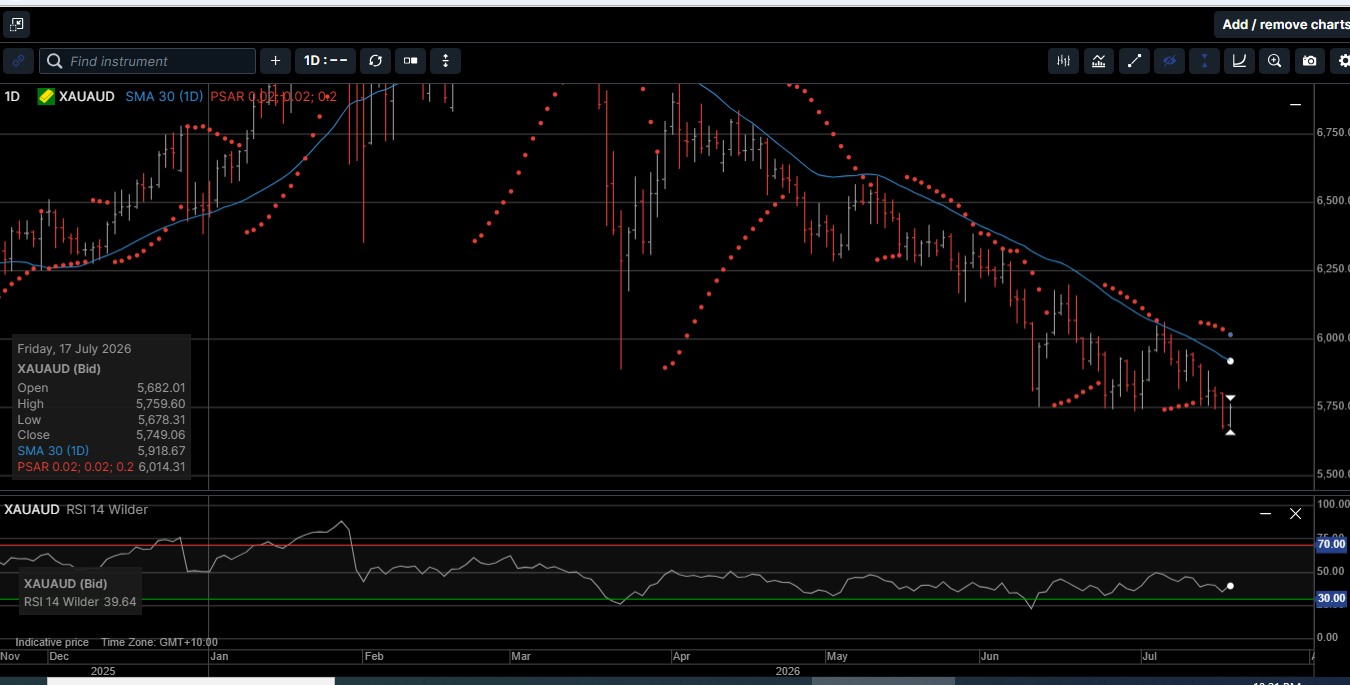Click Add / remove charts button
Screen dimensions: 1350x685
[x=1282, y=24]
